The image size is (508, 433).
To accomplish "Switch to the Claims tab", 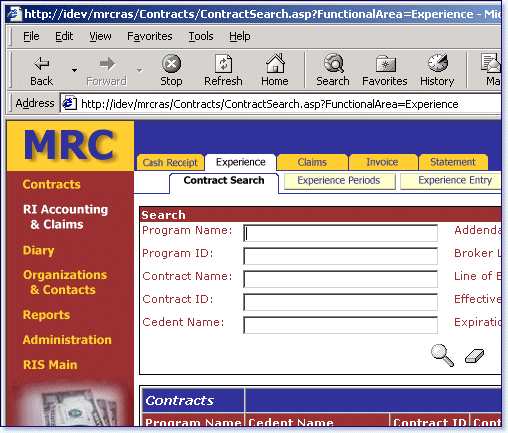I will tap(312, 162).
